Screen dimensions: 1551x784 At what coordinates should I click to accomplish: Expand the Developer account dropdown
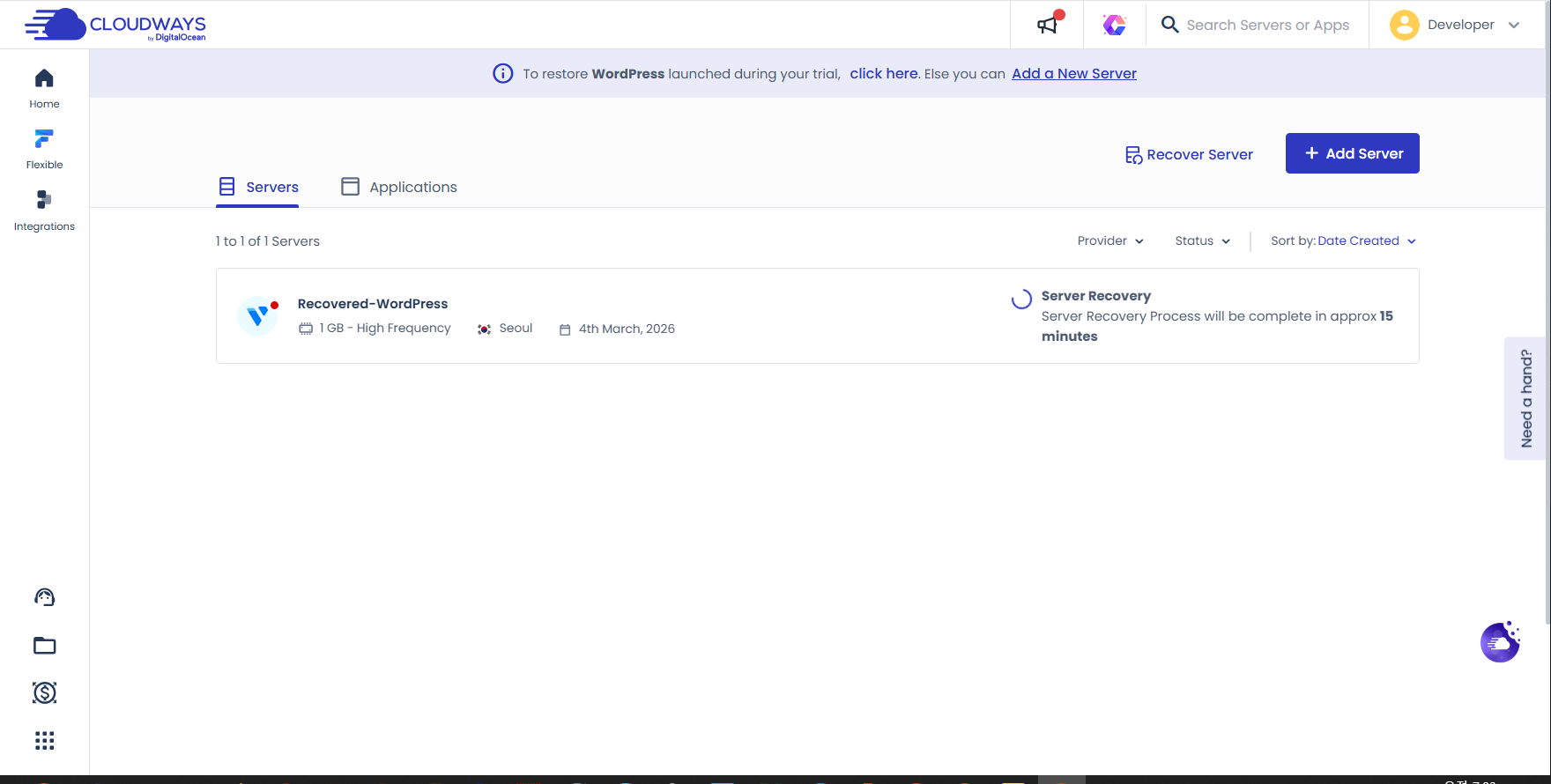click(1514, 25)
